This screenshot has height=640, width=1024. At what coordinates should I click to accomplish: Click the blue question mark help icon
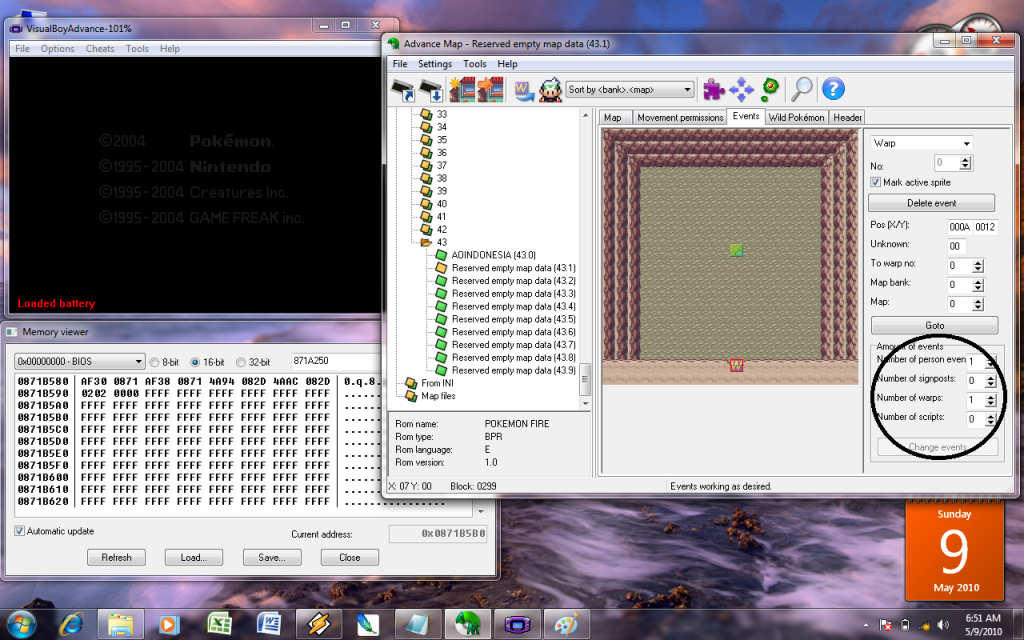(x=833, y=89)
